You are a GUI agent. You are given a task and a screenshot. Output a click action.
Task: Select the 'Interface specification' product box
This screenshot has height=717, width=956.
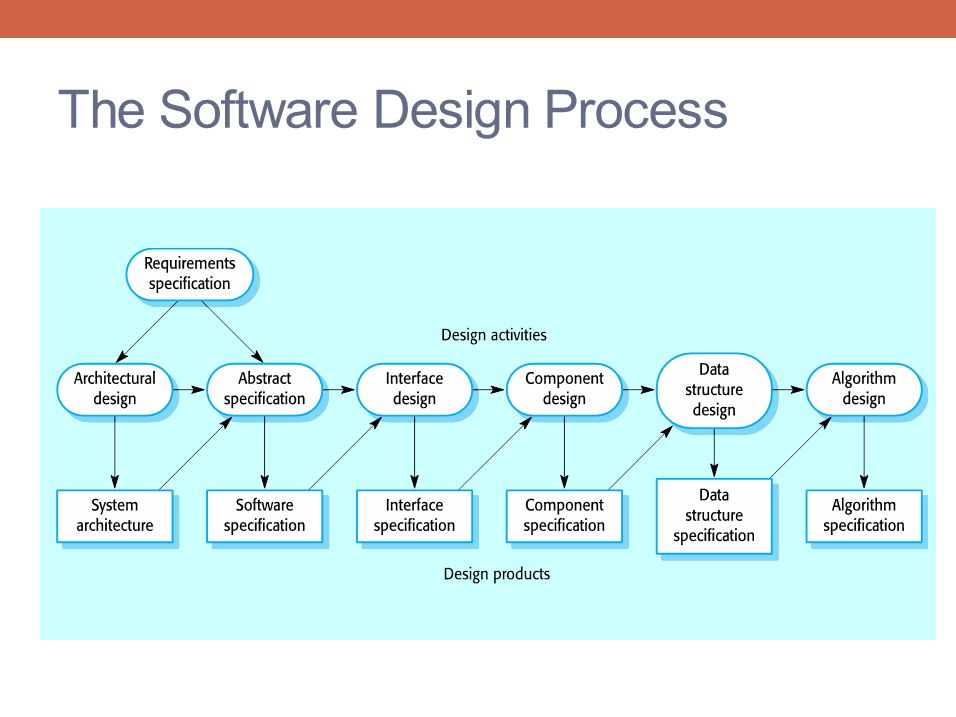415,516
